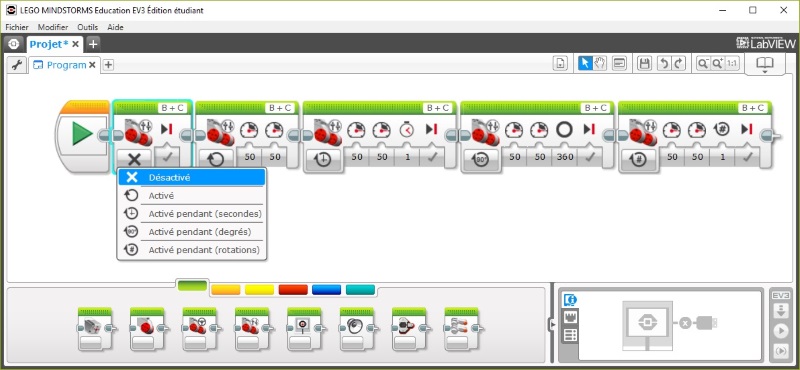Toggle brake at end on degrees block

coord(590,158)
